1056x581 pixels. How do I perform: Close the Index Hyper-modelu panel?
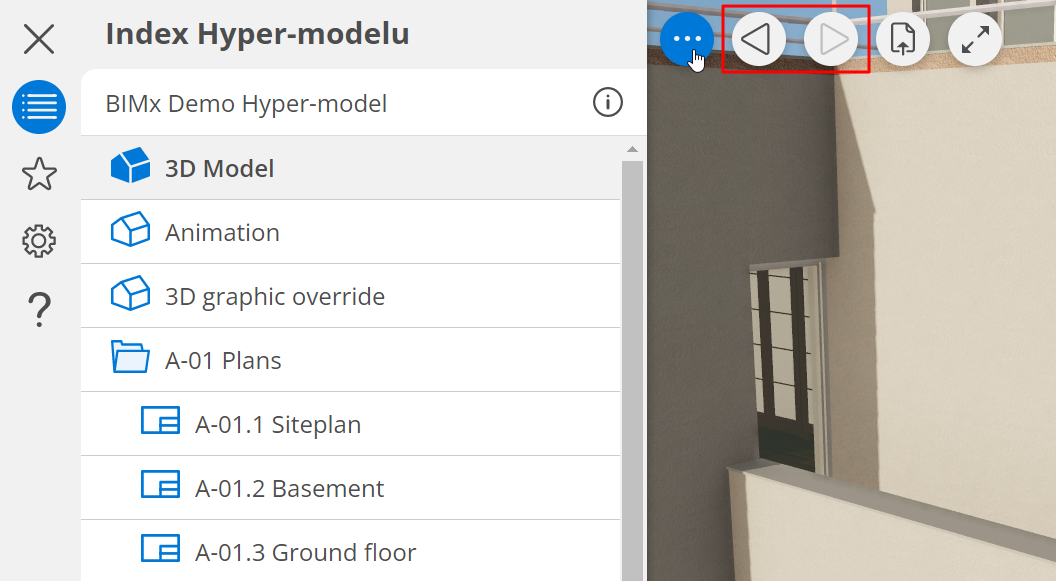point(39,38)
